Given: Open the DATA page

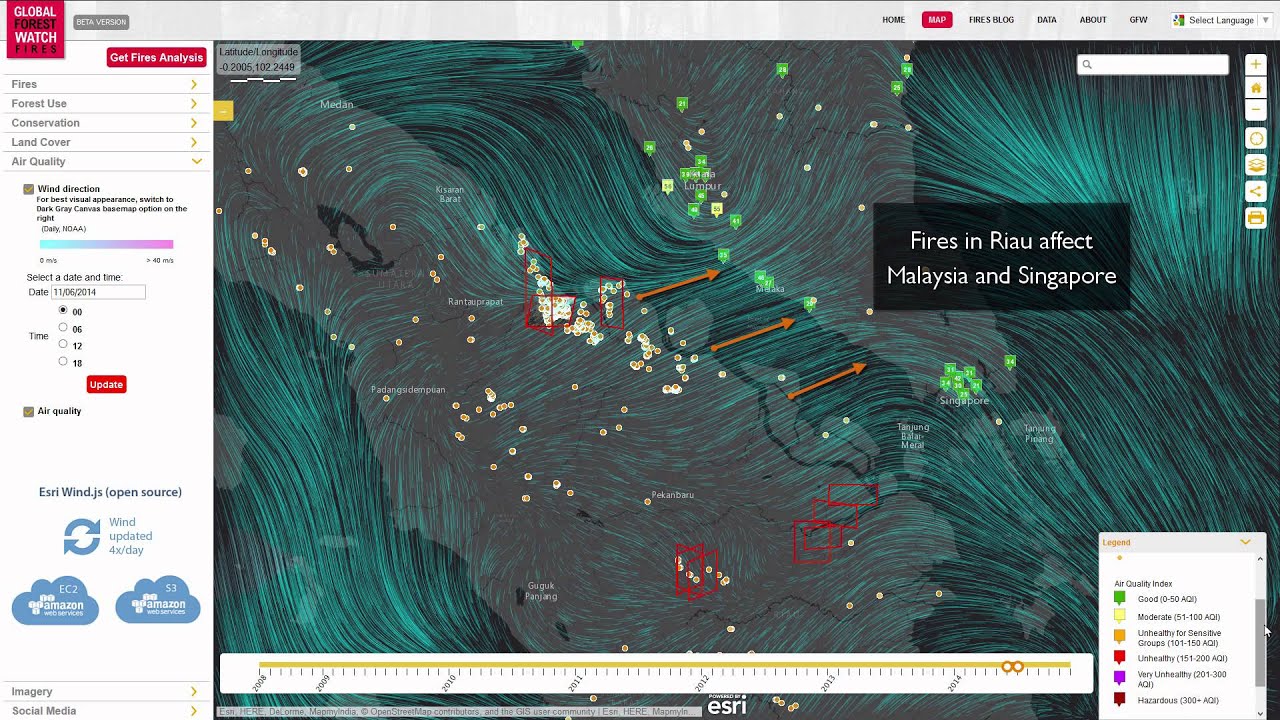Looking at the screenshot, I should (1047, 20).
